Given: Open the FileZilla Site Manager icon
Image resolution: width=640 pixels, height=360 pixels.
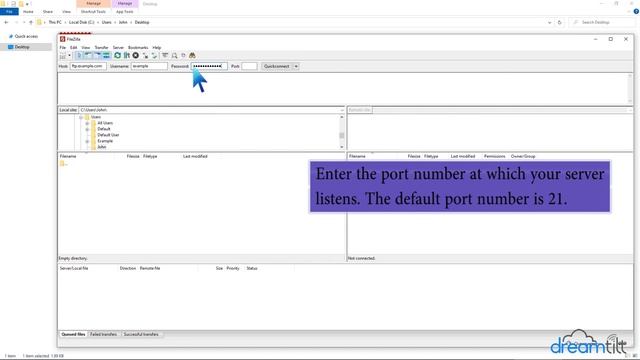Looking at the screenshot, I should [62, 56].
